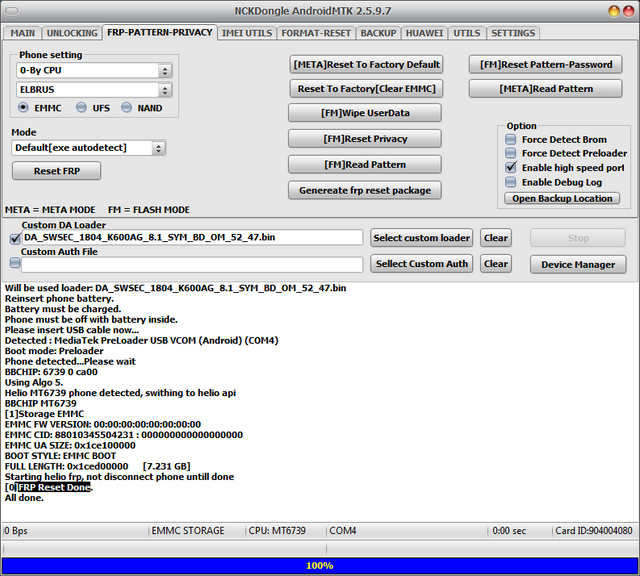Switch to the HUAWEI tab
640x576 pixels.
click(424, 33)
